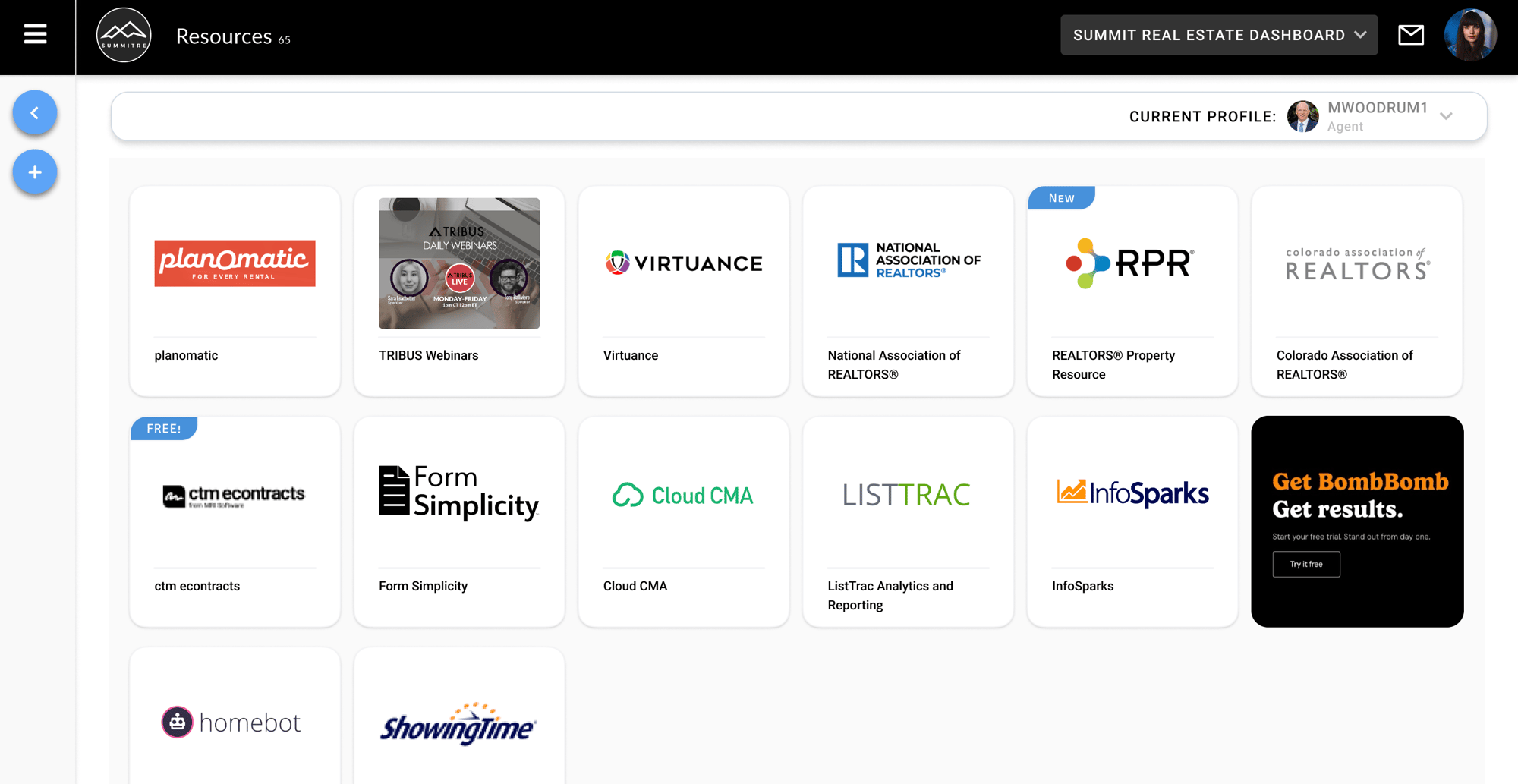Screen dimensions: 1518x784
Task: Expand the MWOODRUM1 profile chevron
Action: click(x=1446, y=116)
